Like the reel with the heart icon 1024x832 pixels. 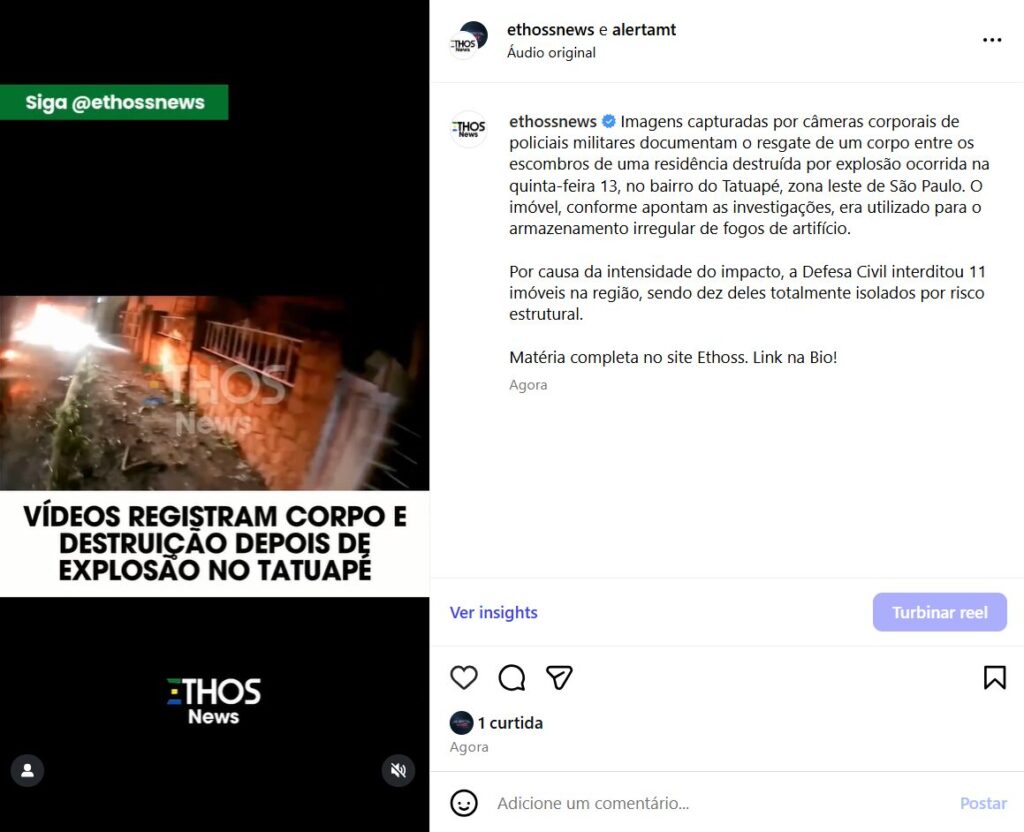(x=464, y=677)
